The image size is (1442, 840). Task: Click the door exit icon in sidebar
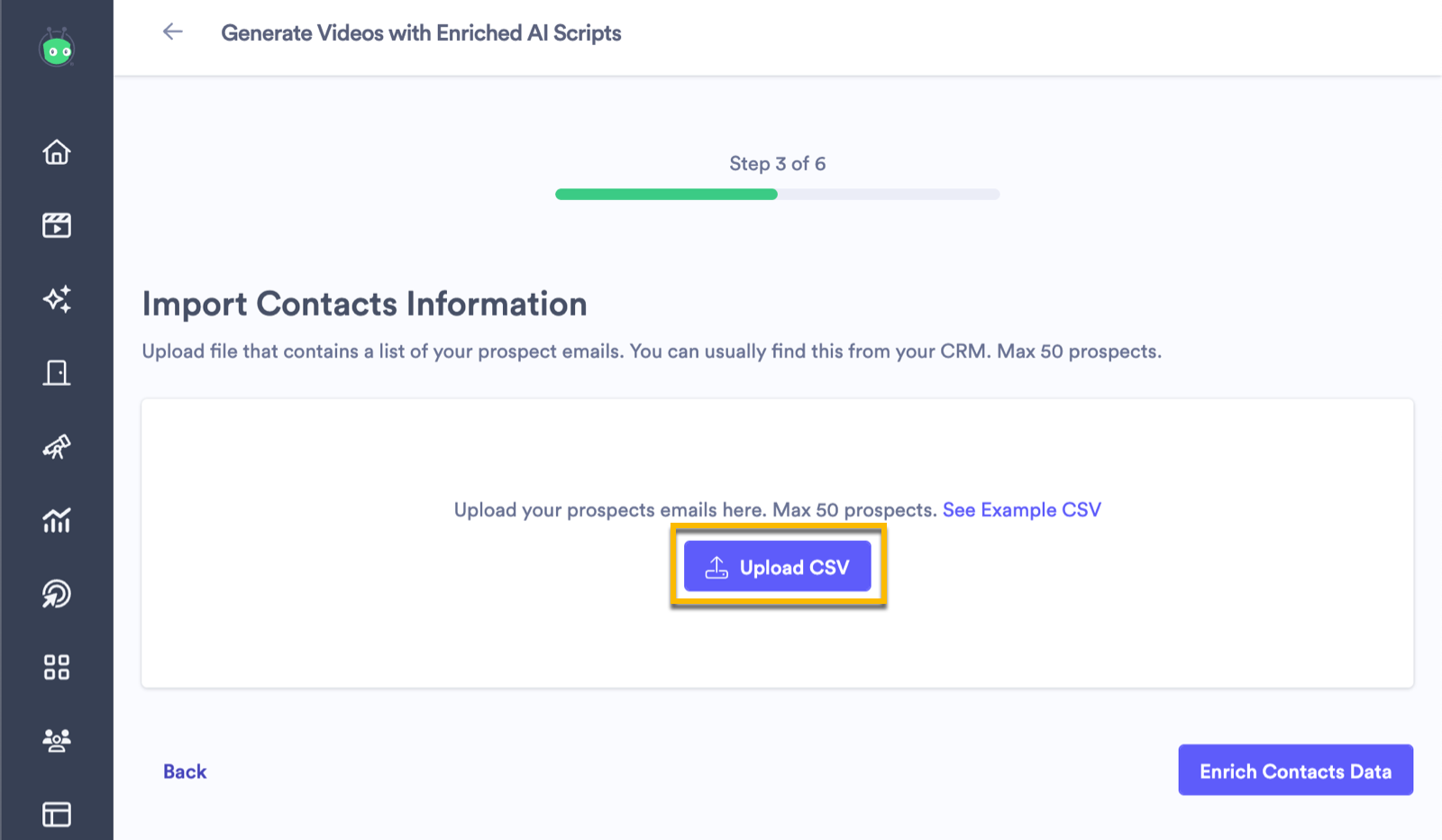point(57,372)
